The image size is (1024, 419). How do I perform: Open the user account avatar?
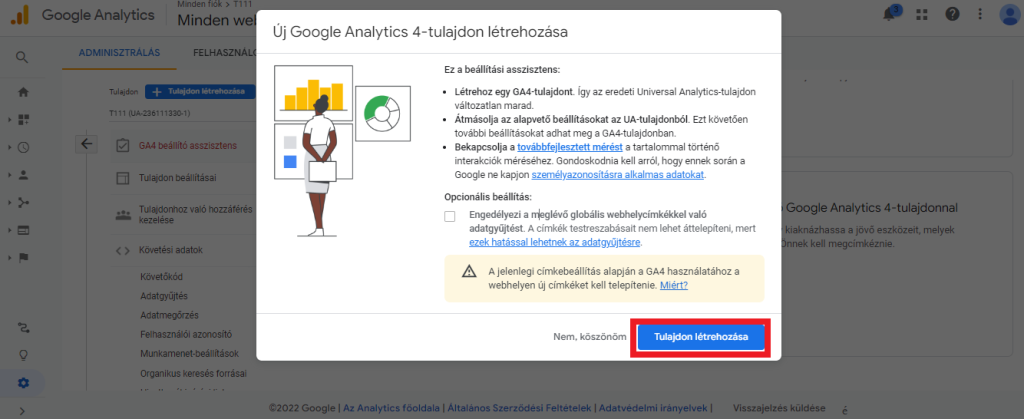click(1011, 14)
